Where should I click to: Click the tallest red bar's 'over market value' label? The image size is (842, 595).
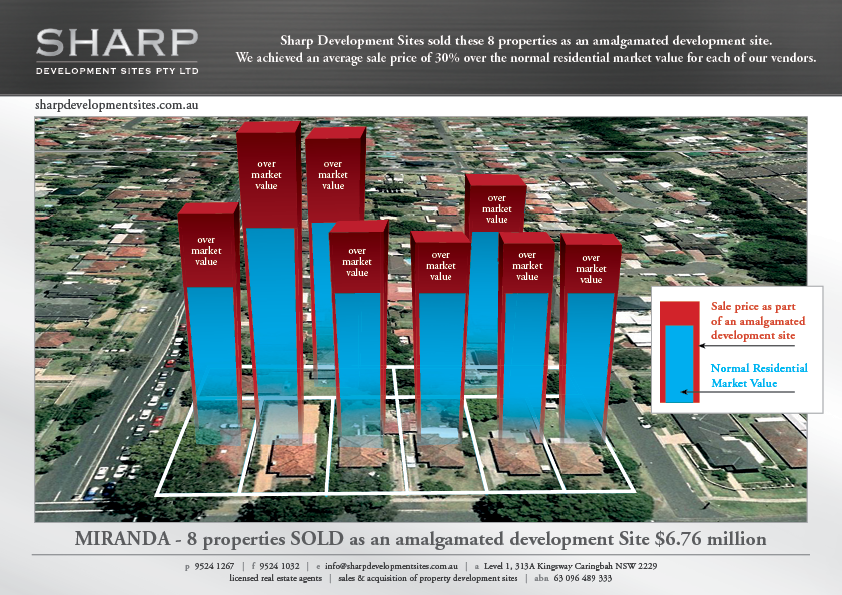pyautogui.click(x=266, y=174)
